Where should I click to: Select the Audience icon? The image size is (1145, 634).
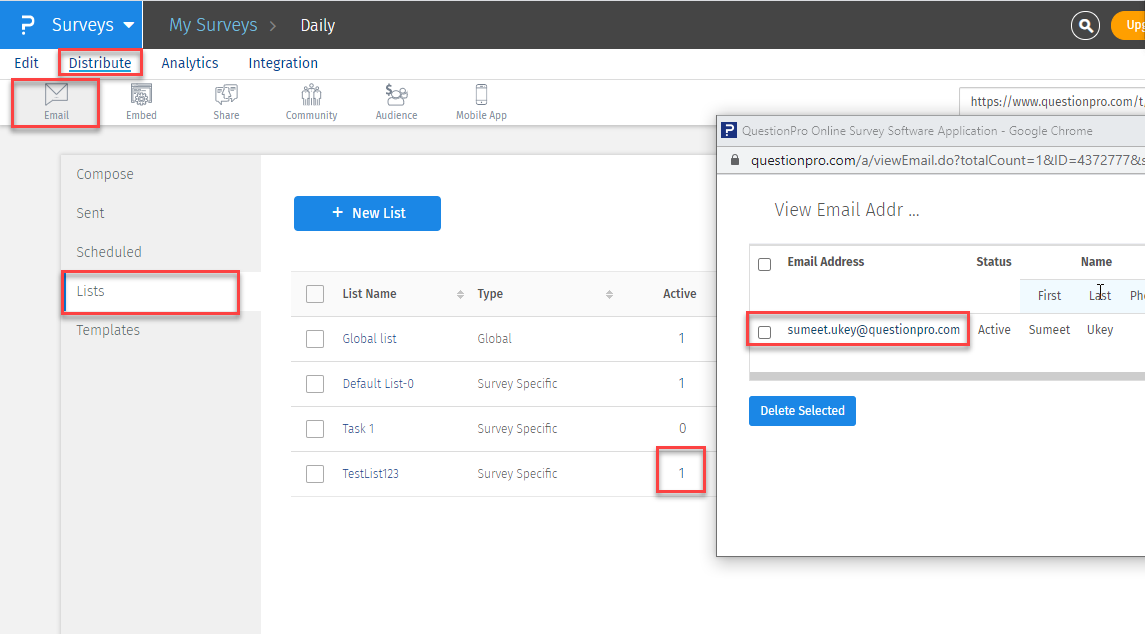[396, 96]
